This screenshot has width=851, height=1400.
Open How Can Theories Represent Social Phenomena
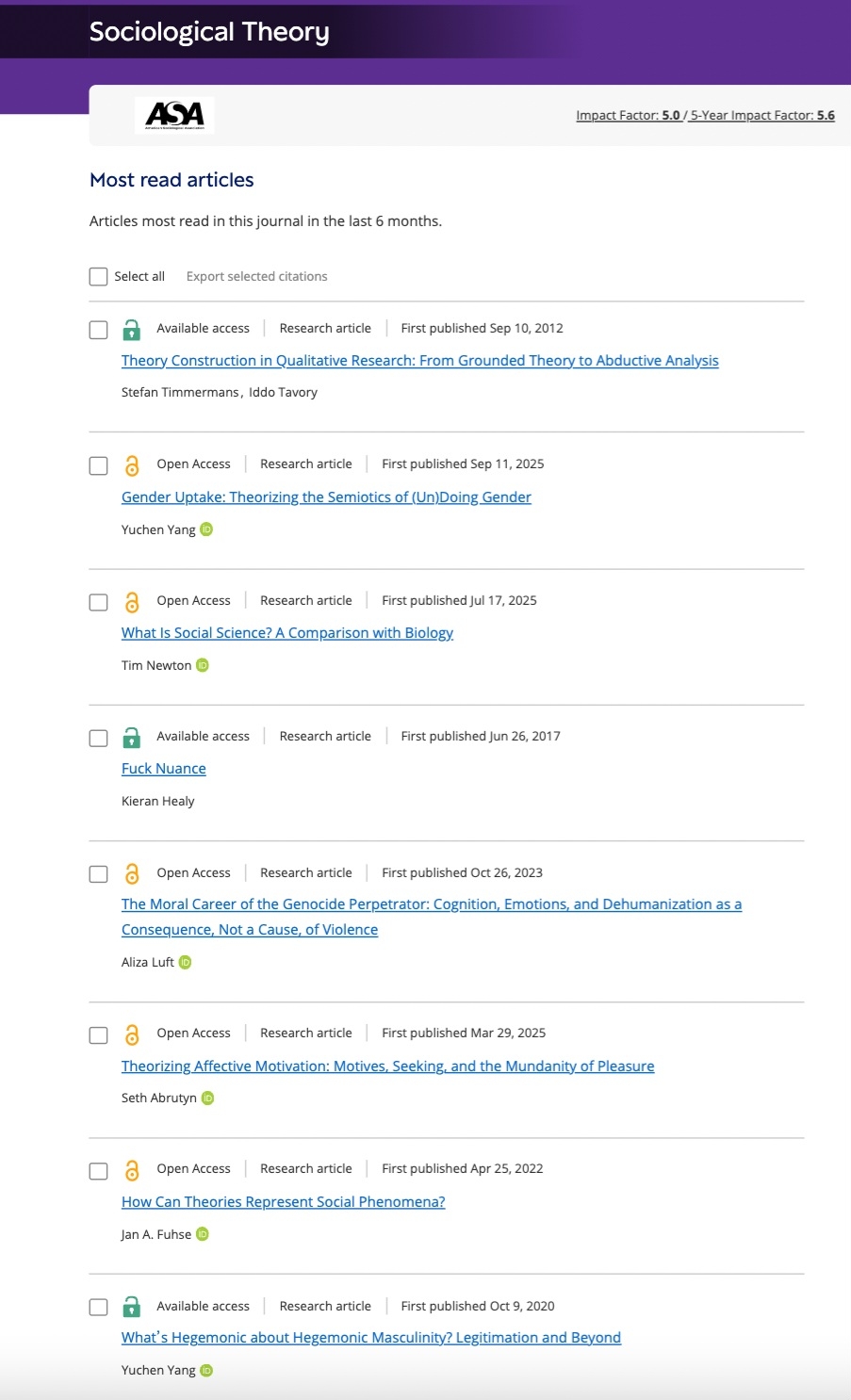283,1202
